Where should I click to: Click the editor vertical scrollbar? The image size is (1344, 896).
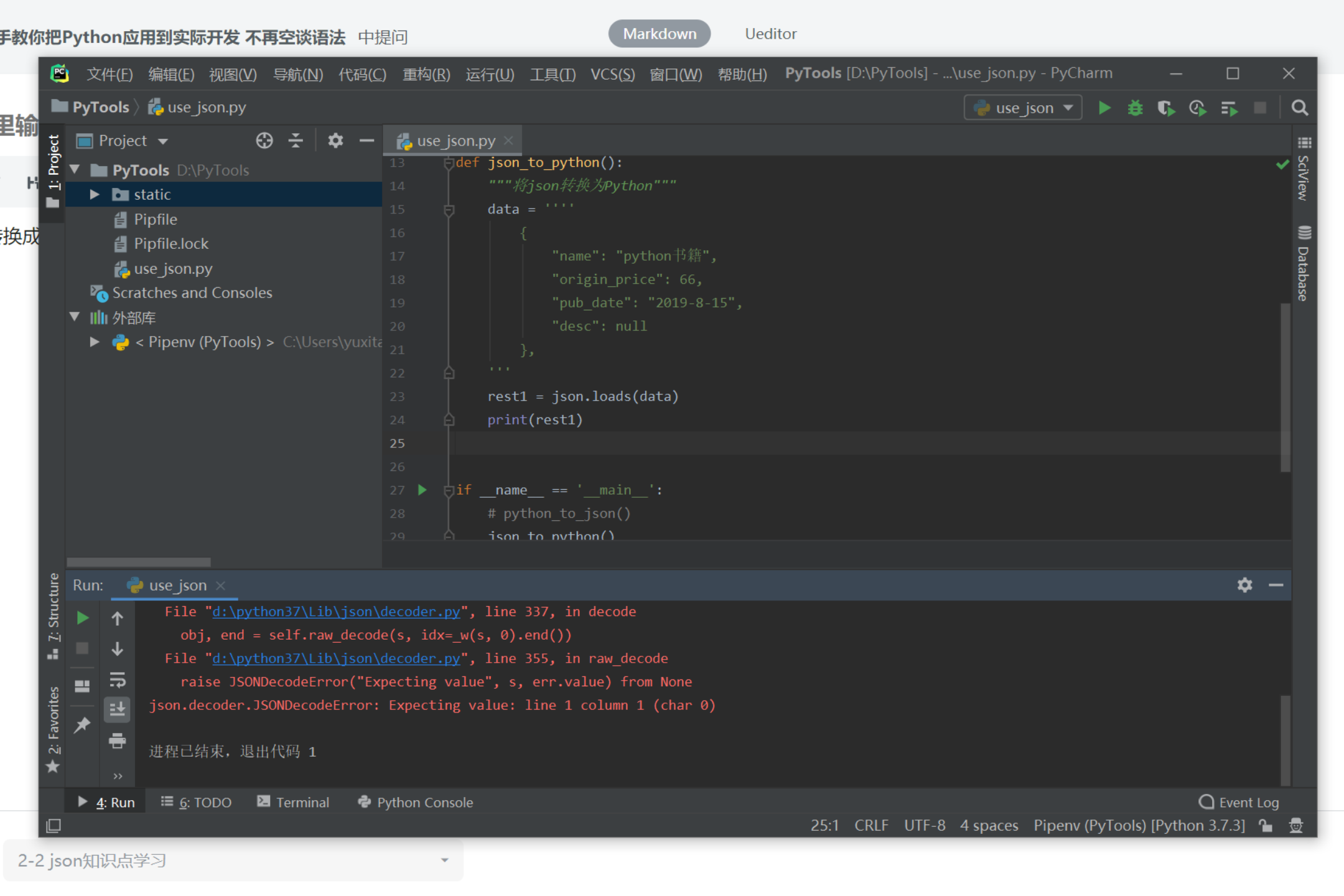point(1285,387)
